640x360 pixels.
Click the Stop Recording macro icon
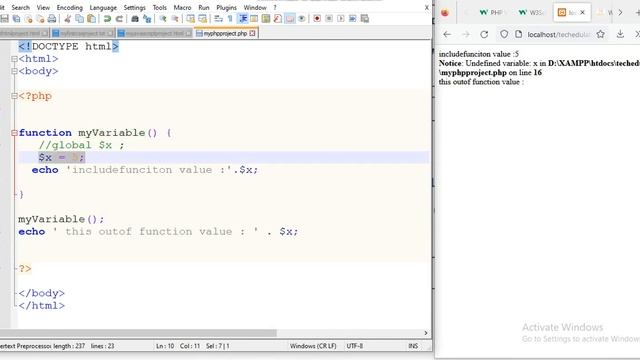[x=329, y=19]
